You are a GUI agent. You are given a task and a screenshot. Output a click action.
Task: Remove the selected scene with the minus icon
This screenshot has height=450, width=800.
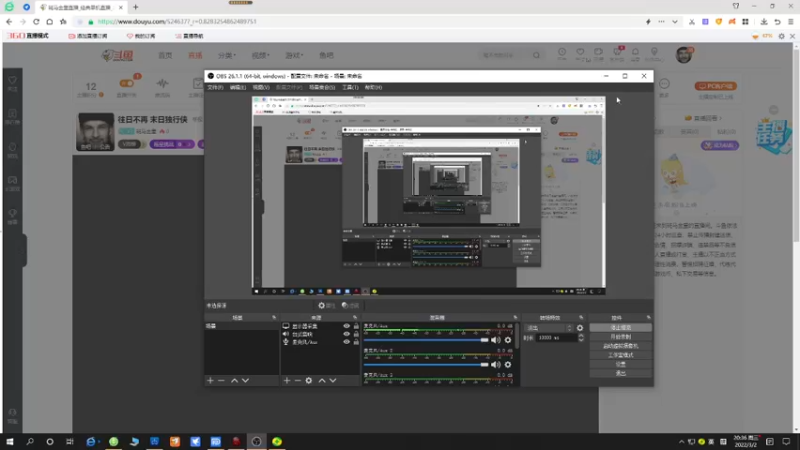click(221, 381)
